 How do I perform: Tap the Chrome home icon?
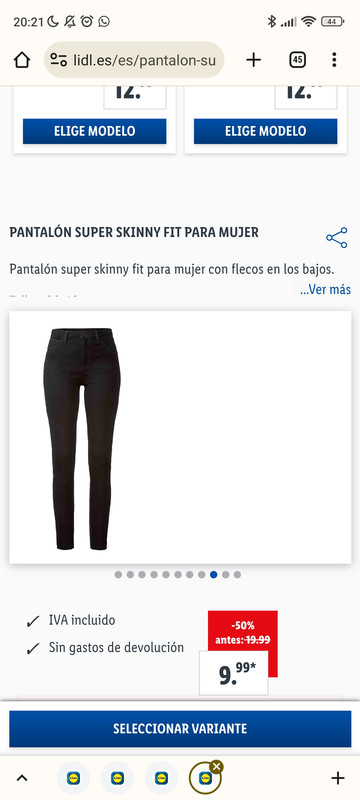[x=22, y=60]
